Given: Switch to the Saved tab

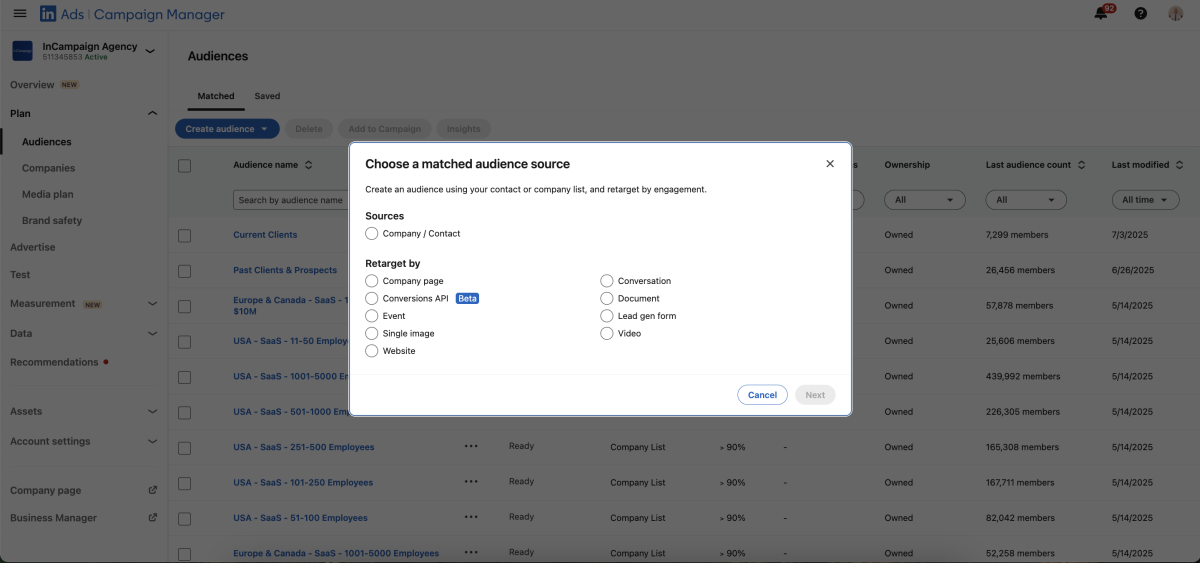Looking at the screenshot, I should coord(267,96).
